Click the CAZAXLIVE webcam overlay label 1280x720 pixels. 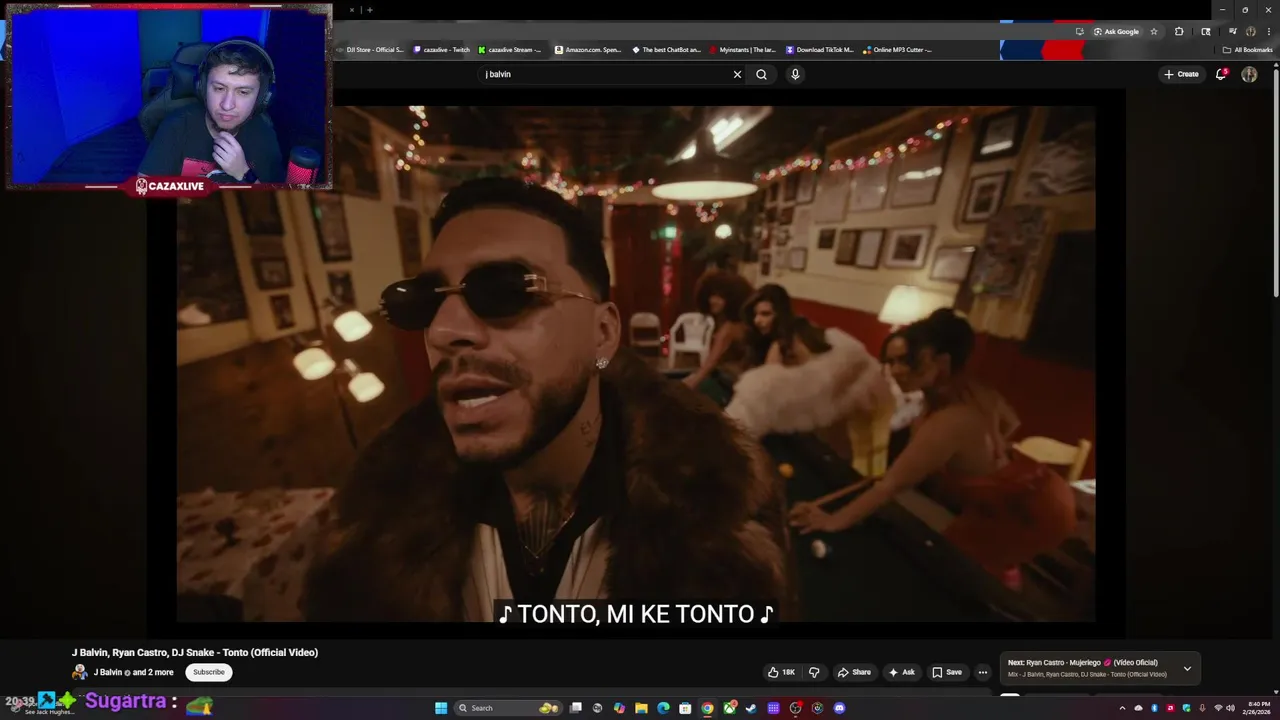pos(170,186)
